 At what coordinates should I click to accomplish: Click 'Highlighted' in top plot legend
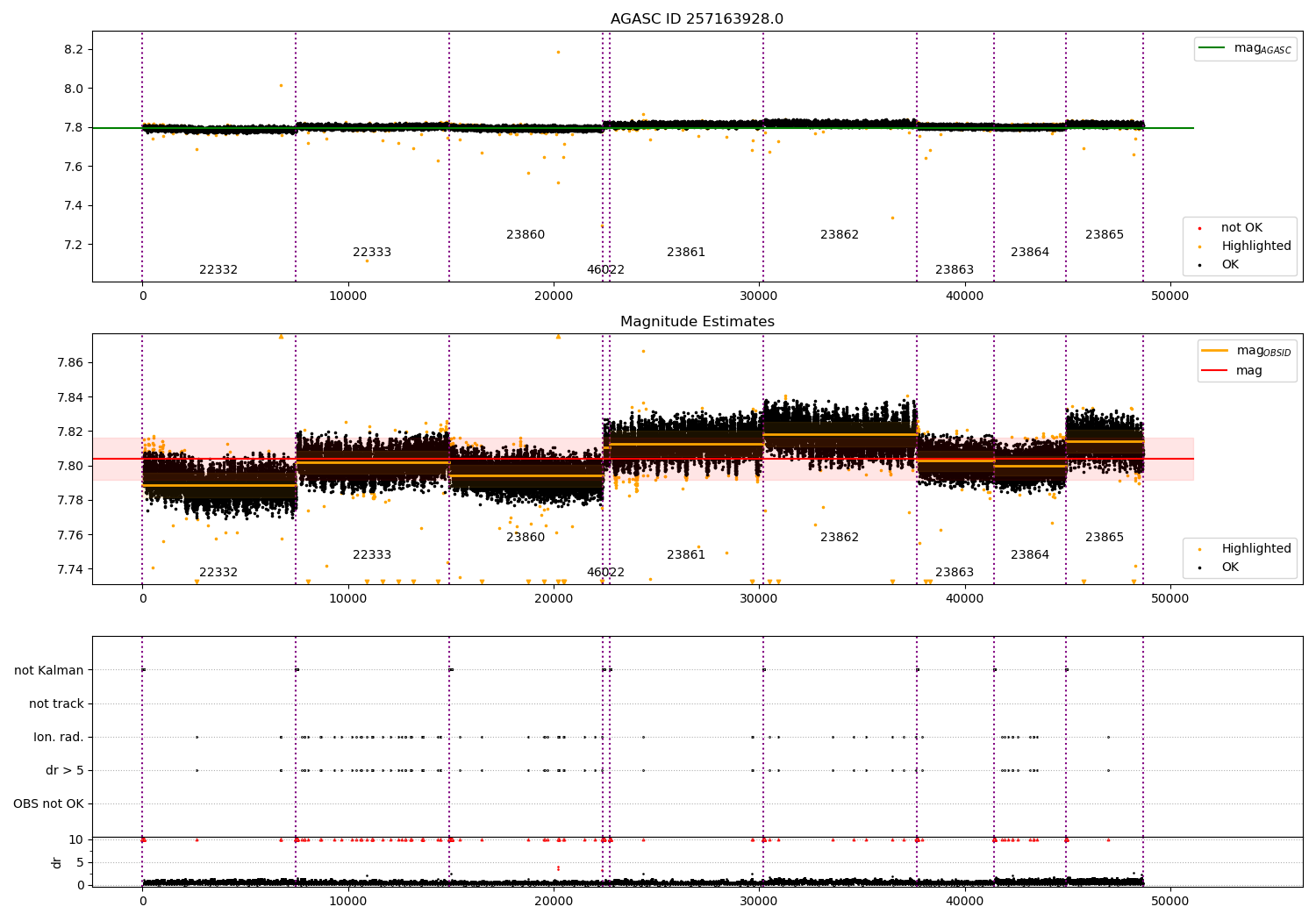point(1255,246)
